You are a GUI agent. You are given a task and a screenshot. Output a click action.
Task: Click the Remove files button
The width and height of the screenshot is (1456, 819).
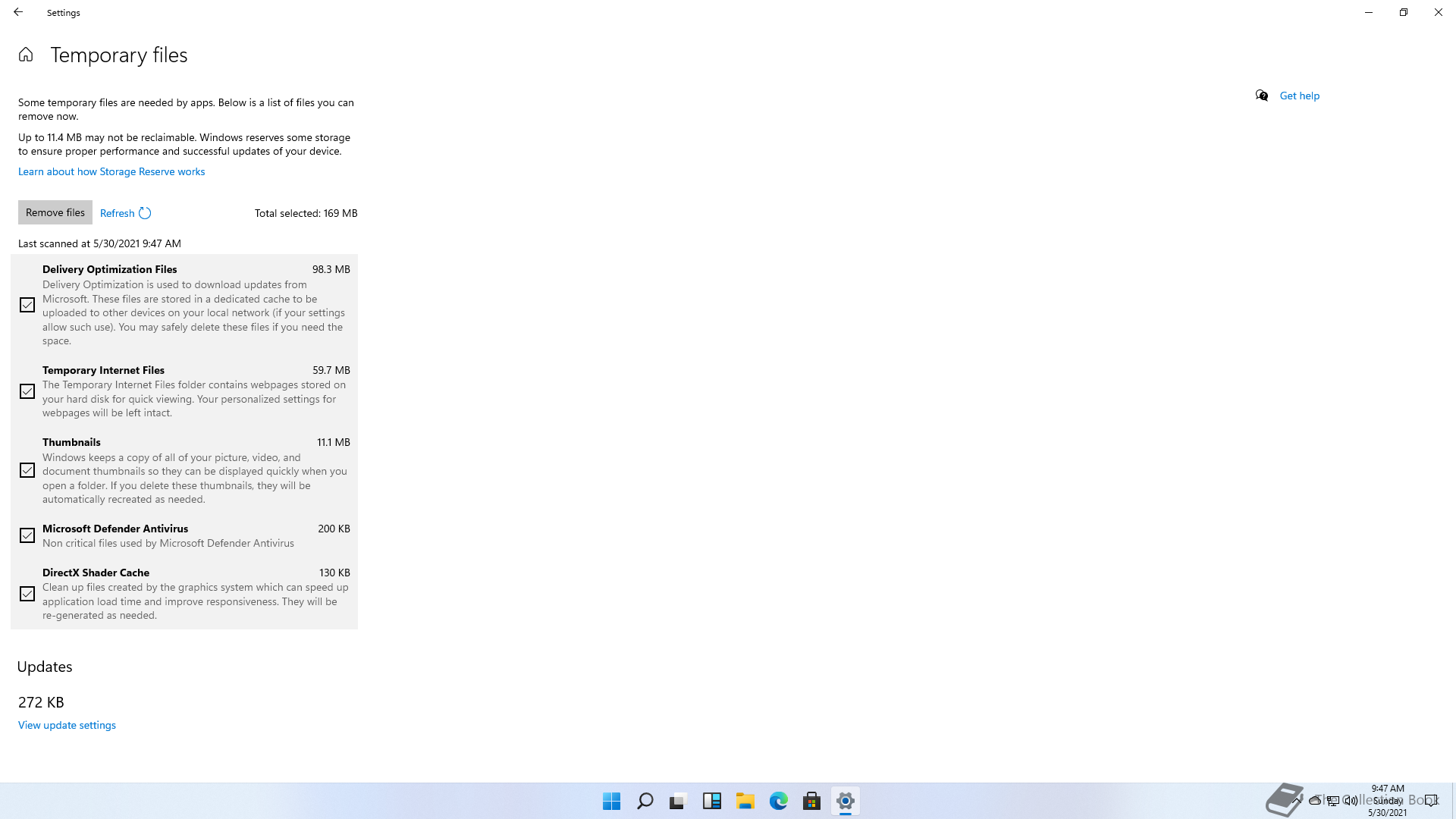tap(55, 212)
